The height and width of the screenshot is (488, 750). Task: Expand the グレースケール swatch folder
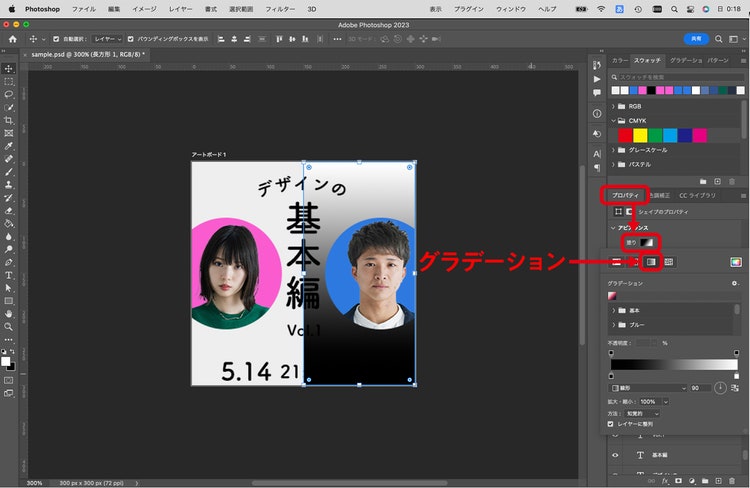(x=613, y=150)
